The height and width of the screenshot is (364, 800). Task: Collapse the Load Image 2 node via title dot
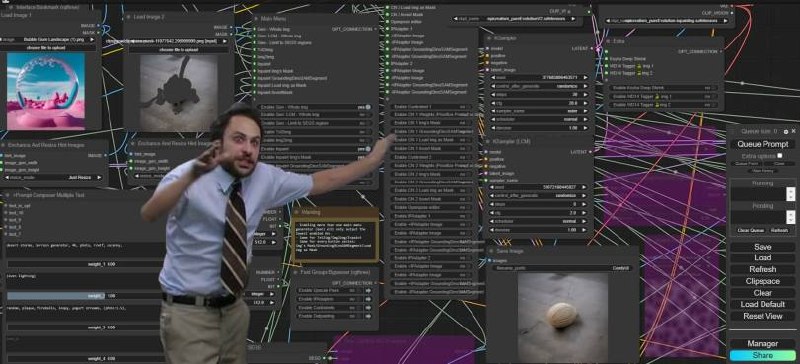(x=129, y=17)
